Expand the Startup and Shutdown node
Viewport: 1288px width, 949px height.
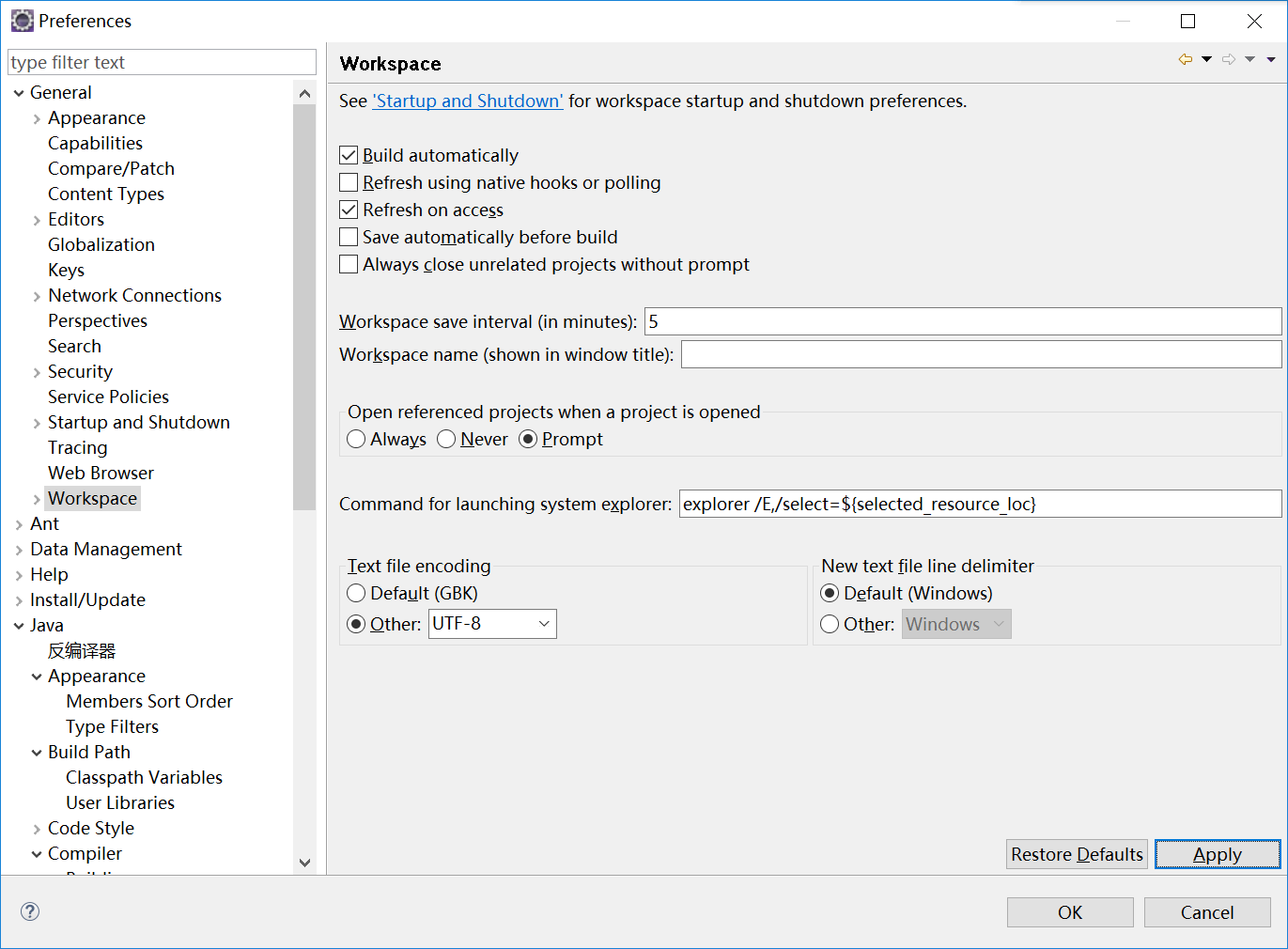click(37, 423)
